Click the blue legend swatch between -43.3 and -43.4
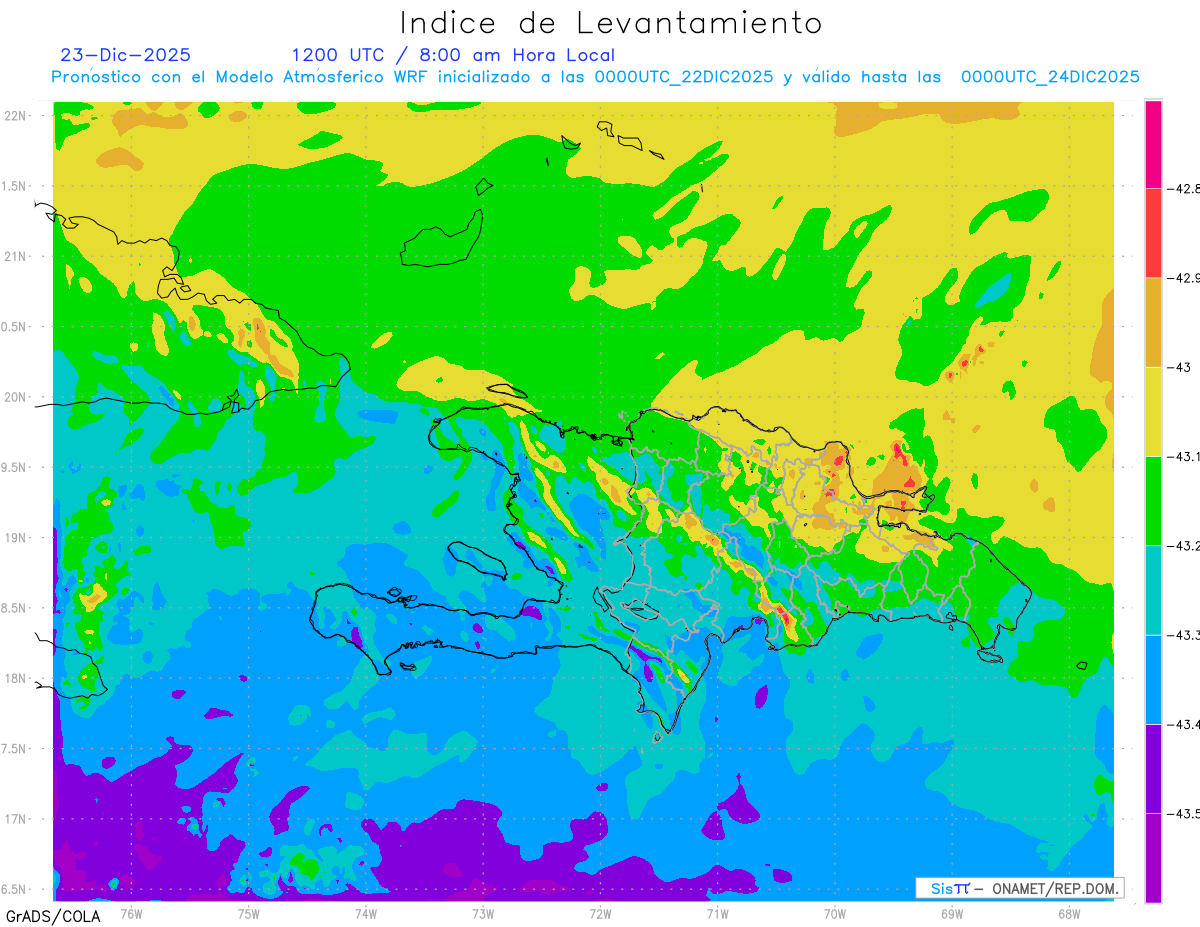The image size is (1200, 927). 1153,679
